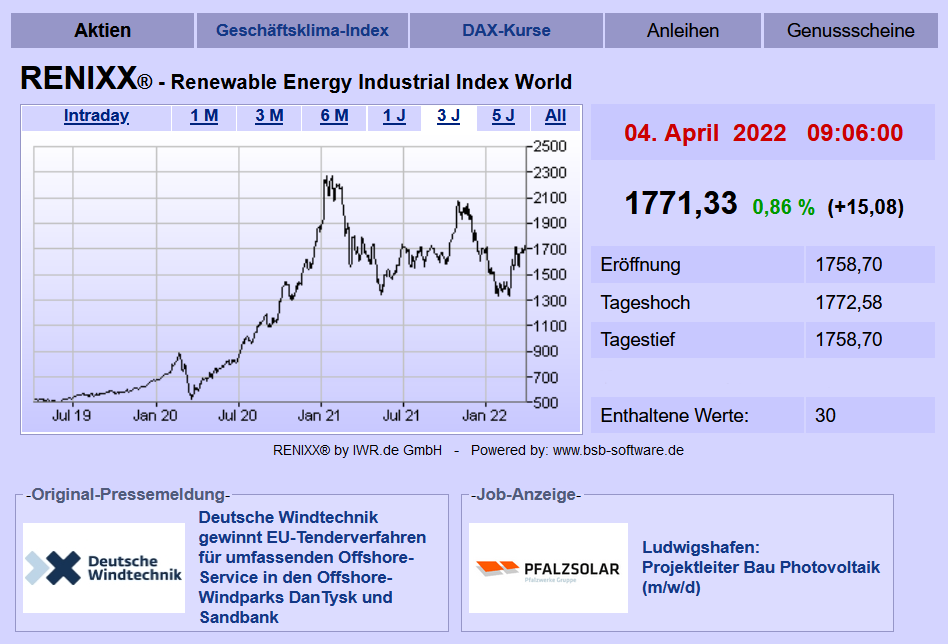The image size is (948, 644).
Task: Click the Deutsche Windtechnik logo
Action: [x=104, y=568]
